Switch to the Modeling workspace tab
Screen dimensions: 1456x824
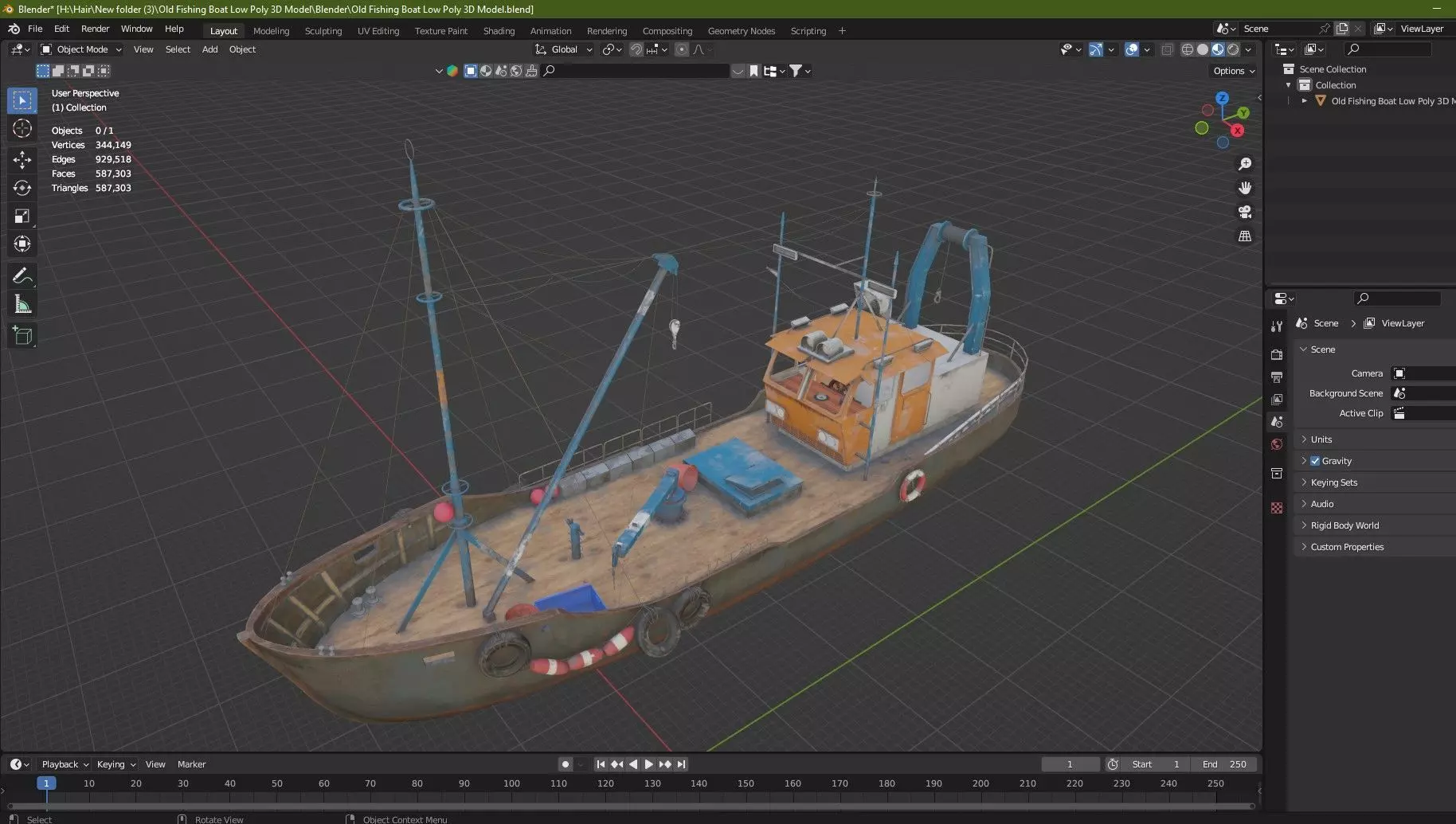[x=271, y=31]
